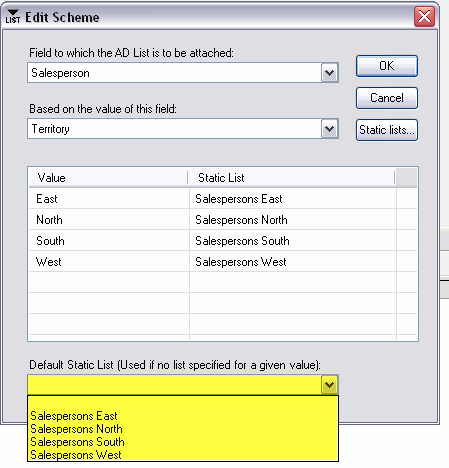
Task: Pick Salespersons West in the dropdown list
Action: pyautogui.click(x=76, y=455)
